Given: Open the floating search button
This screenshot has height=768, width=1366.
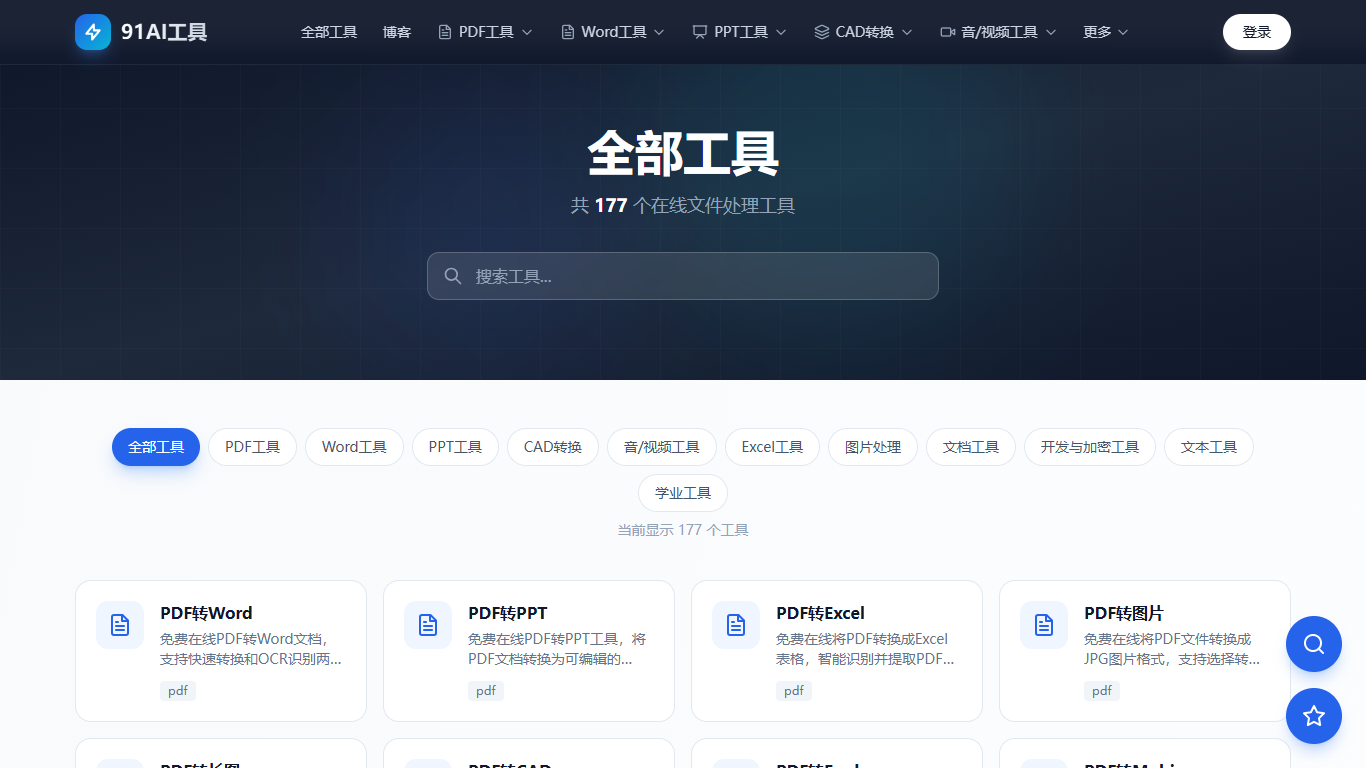Looking at the screenshot, I should (1314, 644).
